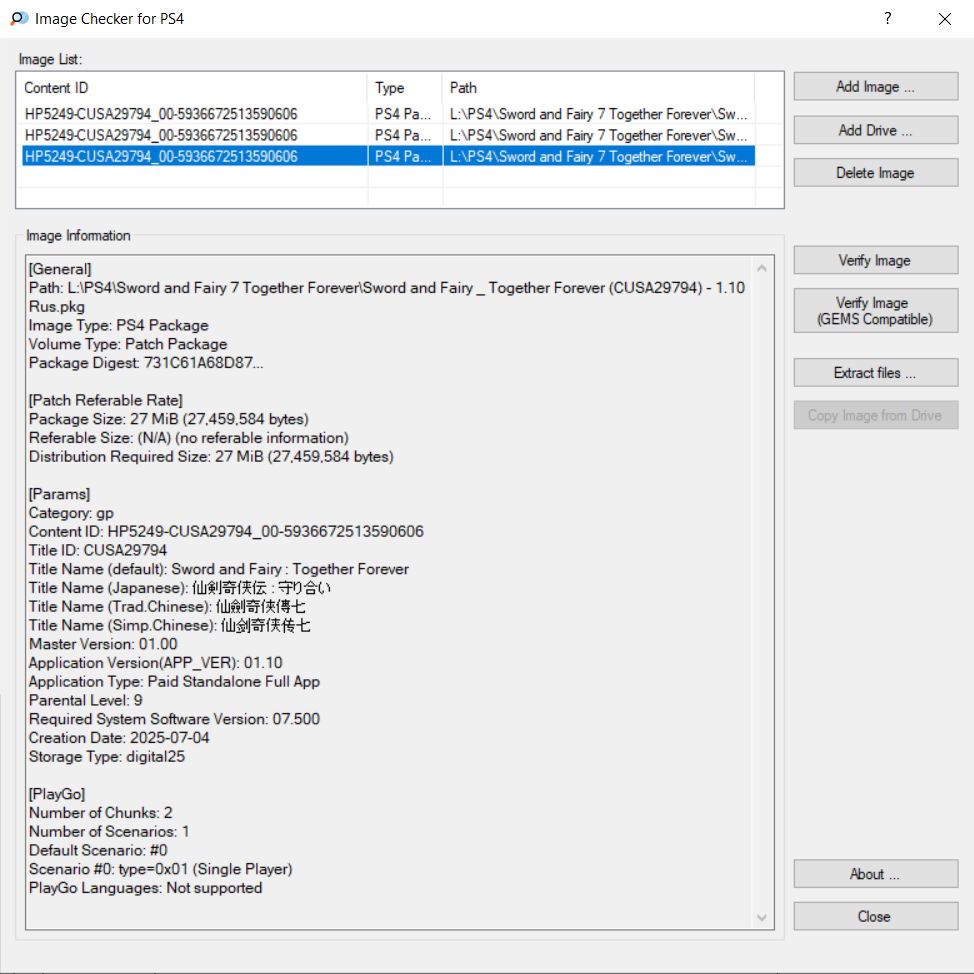Click the Image Checker app icon in title bar
The width and height of the screenshot is (974, 974).
tap(19, 19)
